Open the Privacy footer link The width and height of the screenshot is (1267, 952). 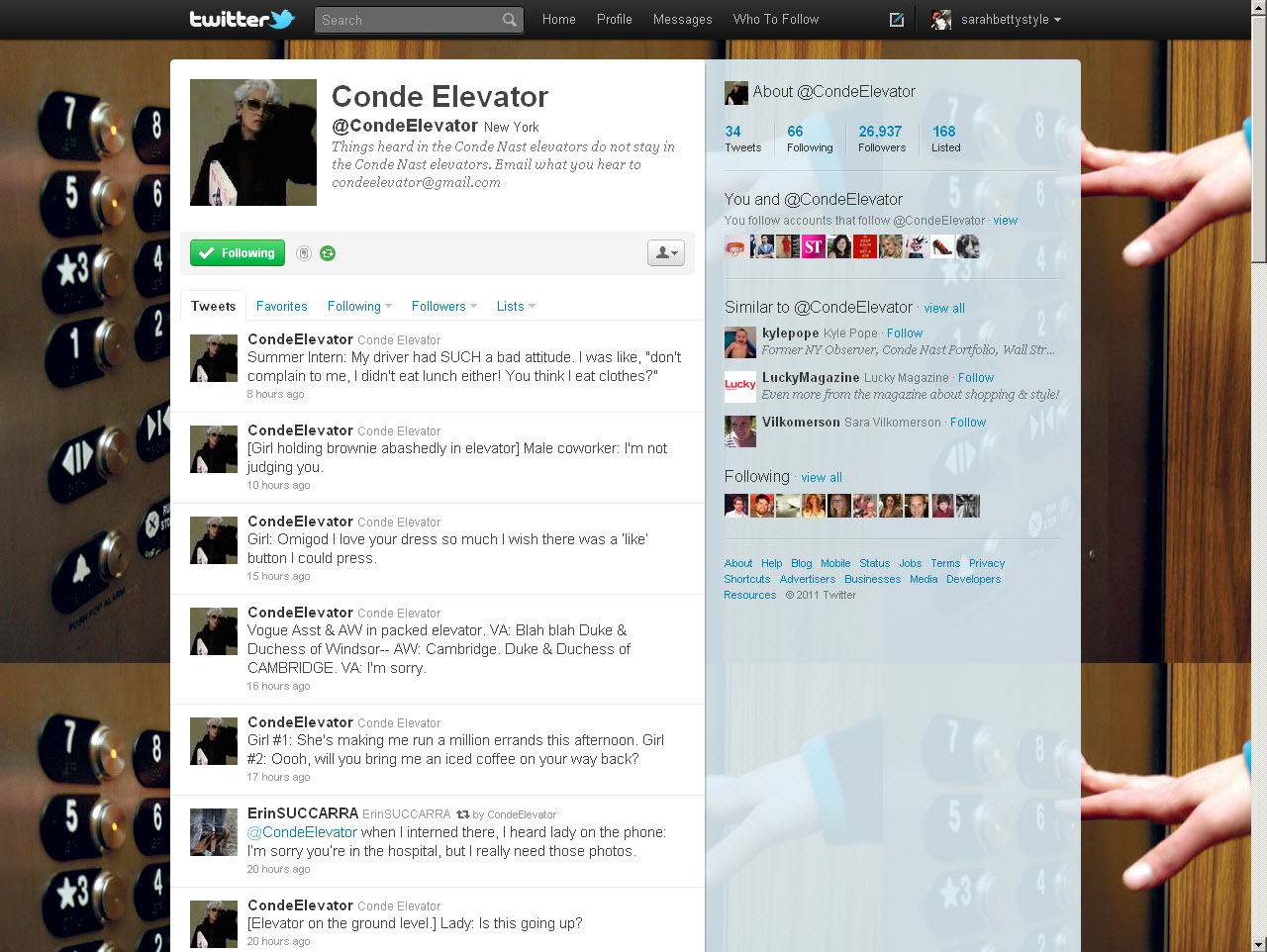pyautogui.click(x=987, y=563)
